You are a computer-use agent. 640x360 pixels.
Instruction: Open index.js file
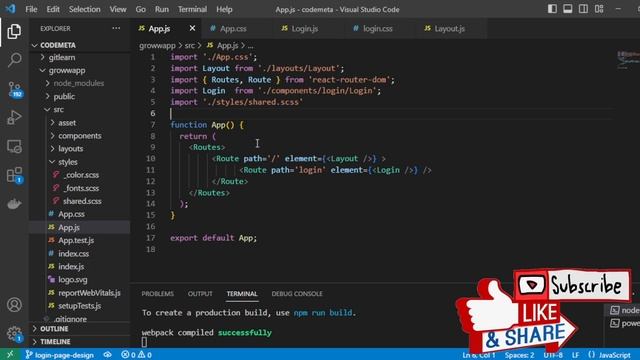point(80,267)
